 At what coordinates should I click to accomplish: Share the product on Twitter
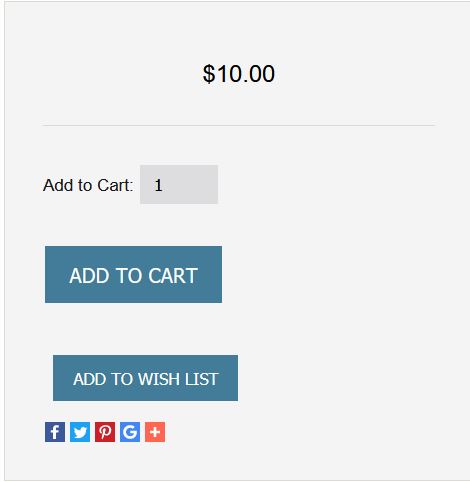pos(80,432)
